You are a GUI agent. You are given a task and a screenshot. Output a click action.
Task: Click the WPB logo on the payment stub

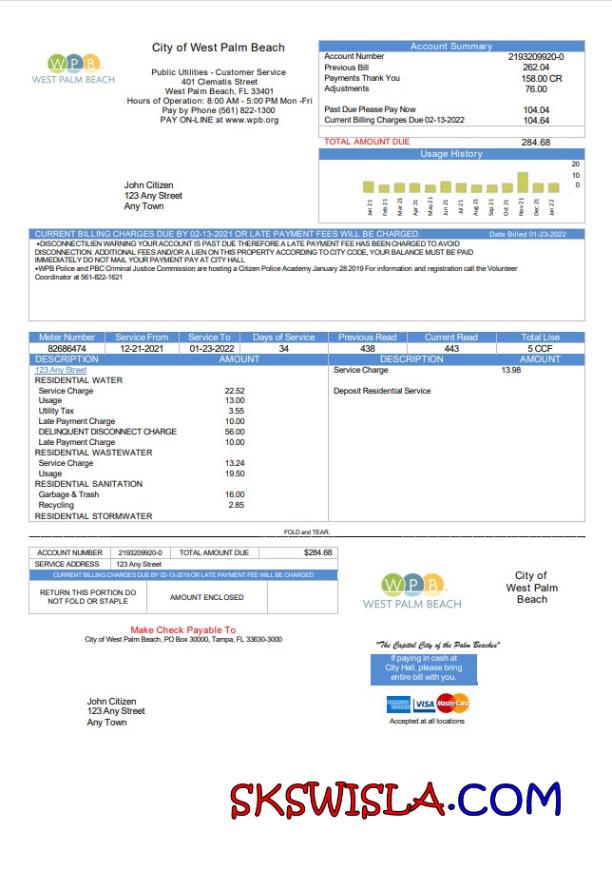(412, 590)
